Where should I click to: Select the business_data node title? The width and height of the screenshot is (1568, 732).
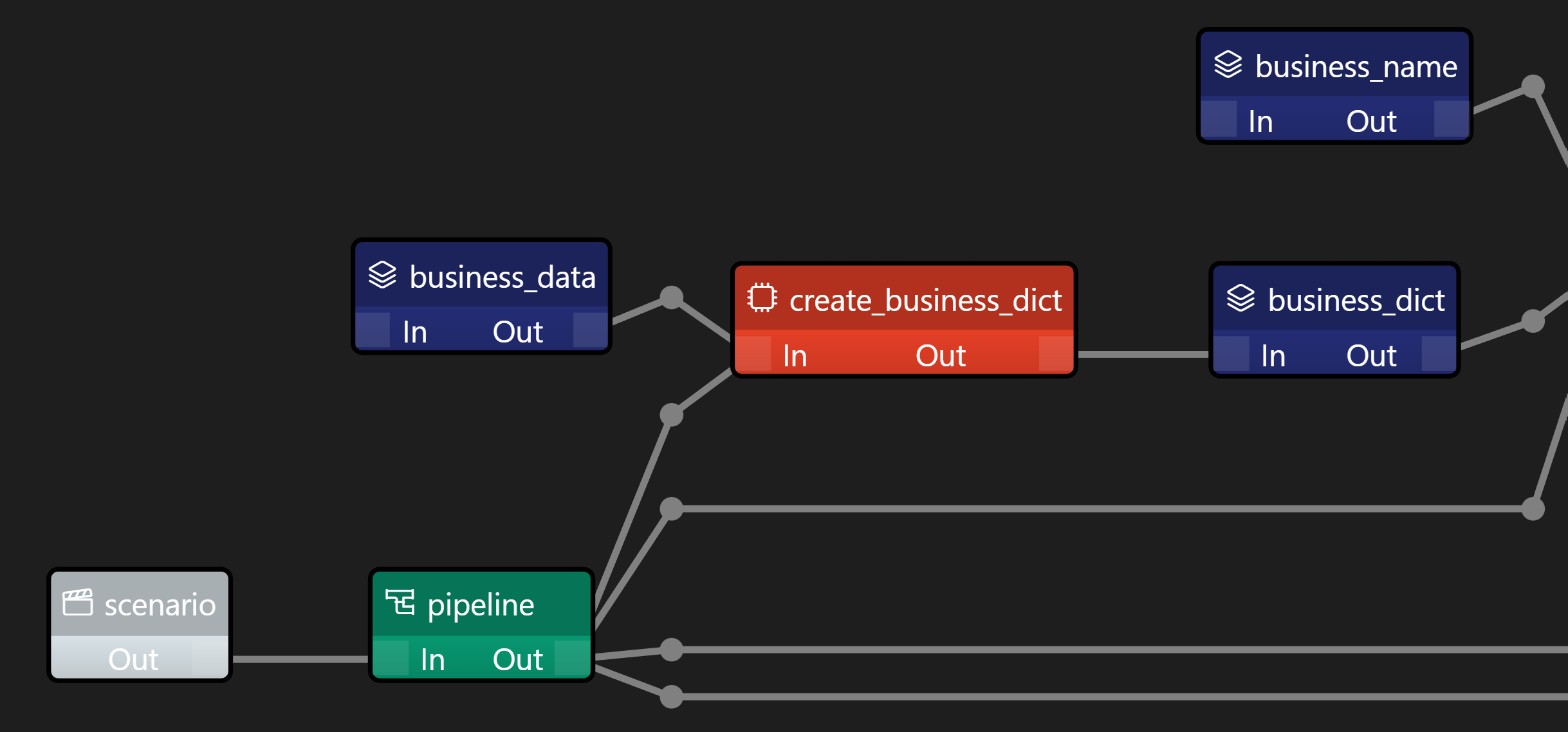[503, 277]
